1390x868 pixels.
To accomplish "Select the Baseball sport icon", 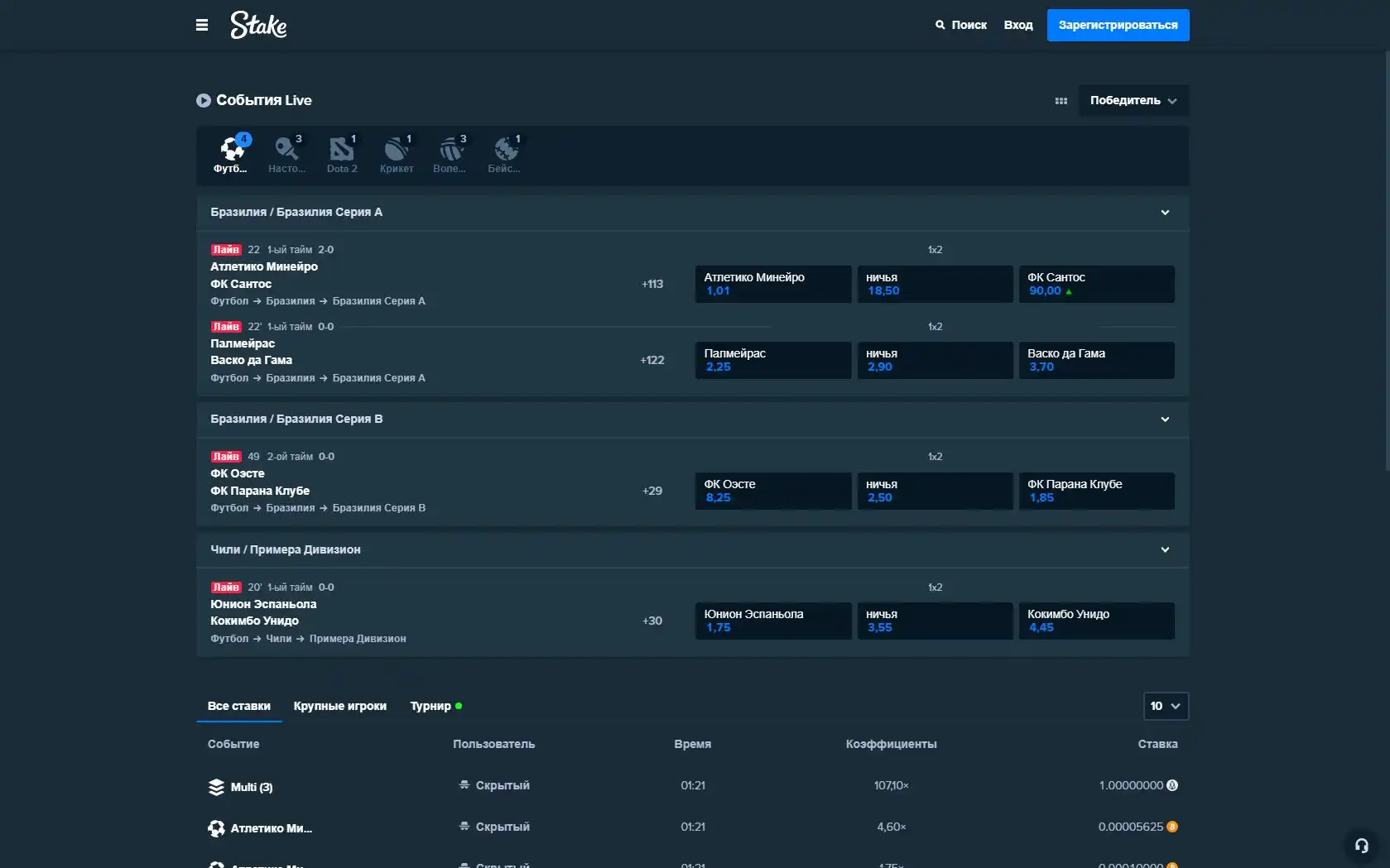I will point(505,154).
